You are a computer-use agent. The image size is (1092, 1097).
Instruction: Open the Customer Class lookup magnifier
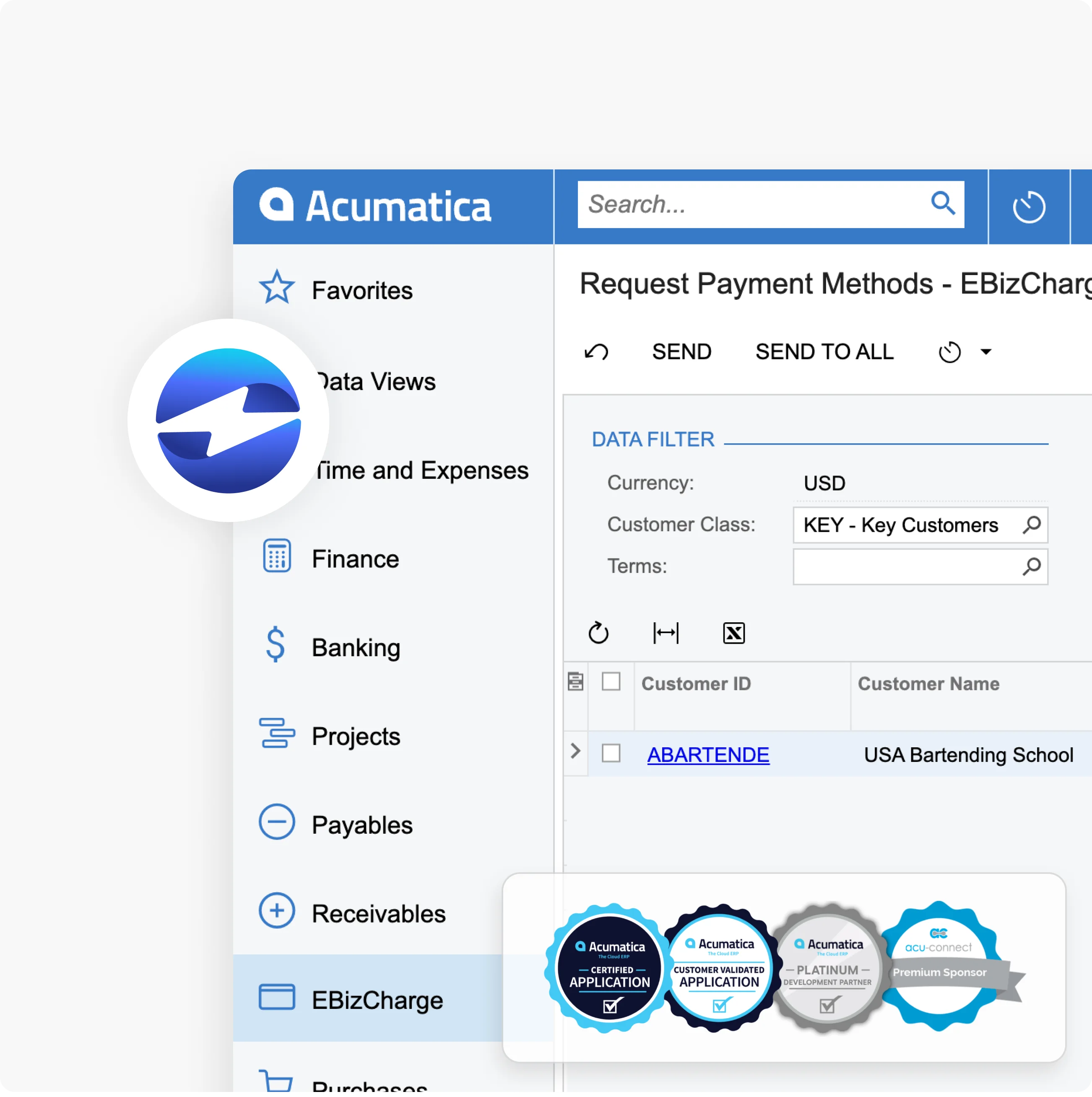tap(1031, 525)
